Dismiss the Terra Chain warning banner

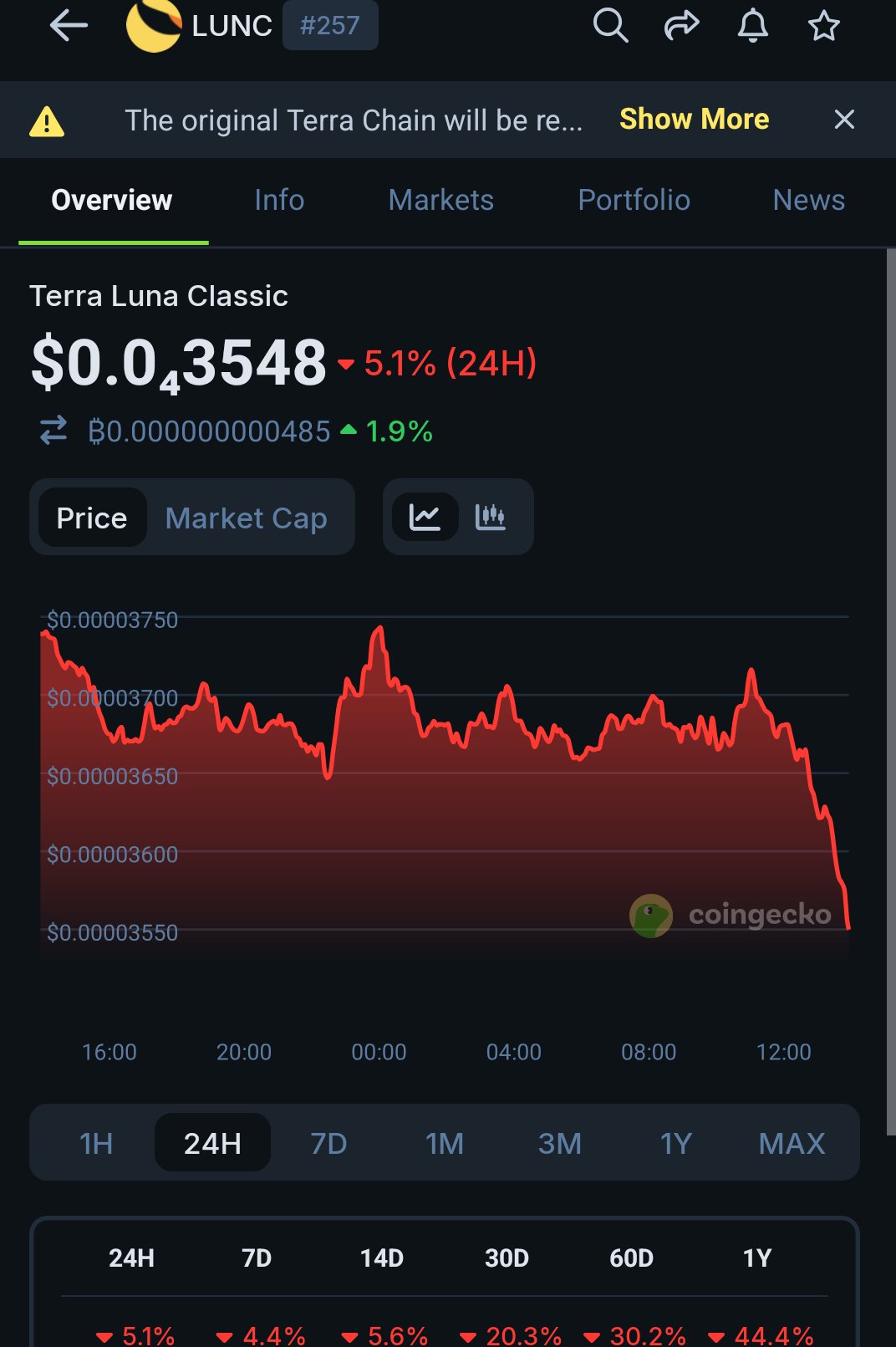[x=844, y=120]
